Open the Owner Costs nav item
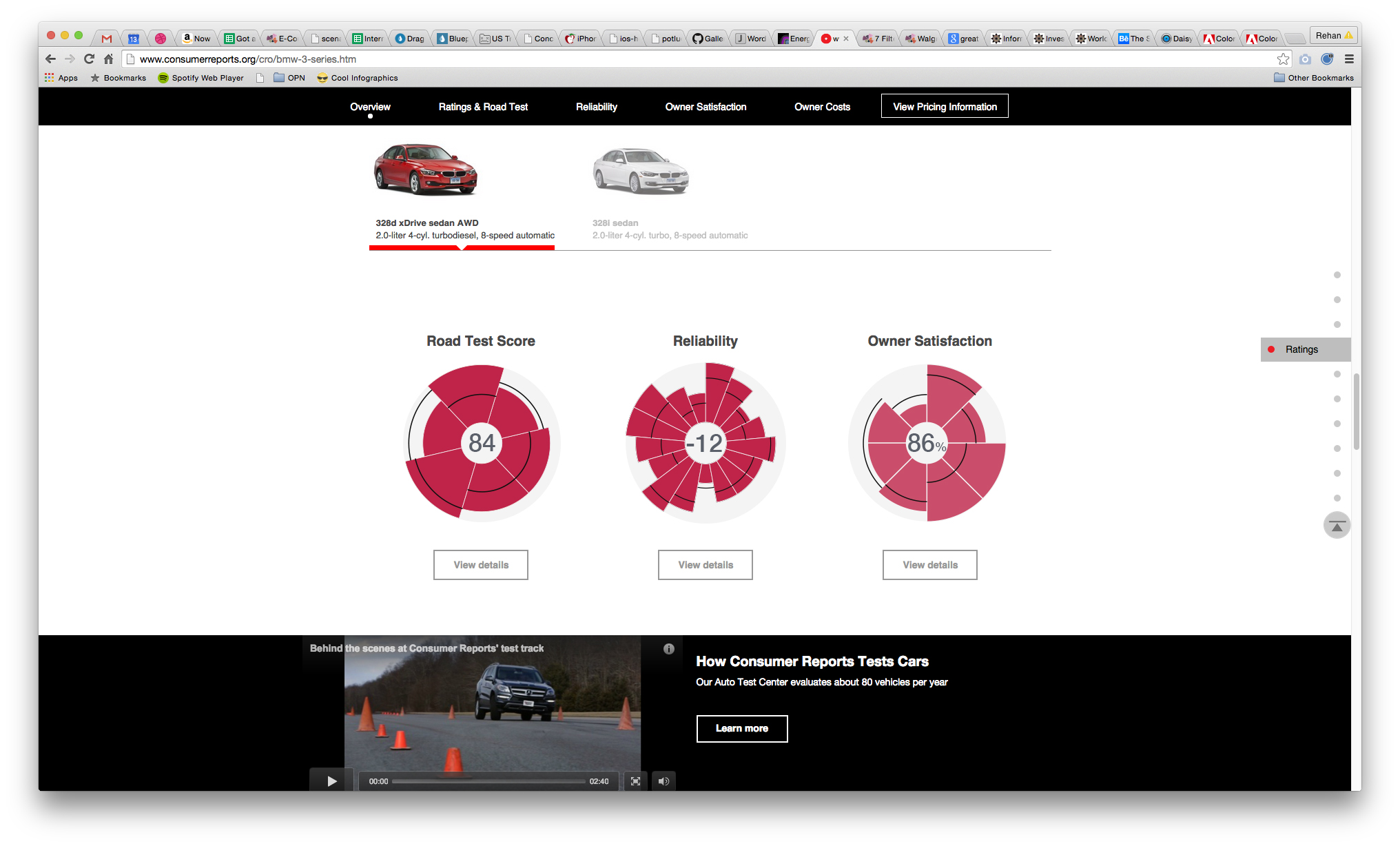 (822, 107)
